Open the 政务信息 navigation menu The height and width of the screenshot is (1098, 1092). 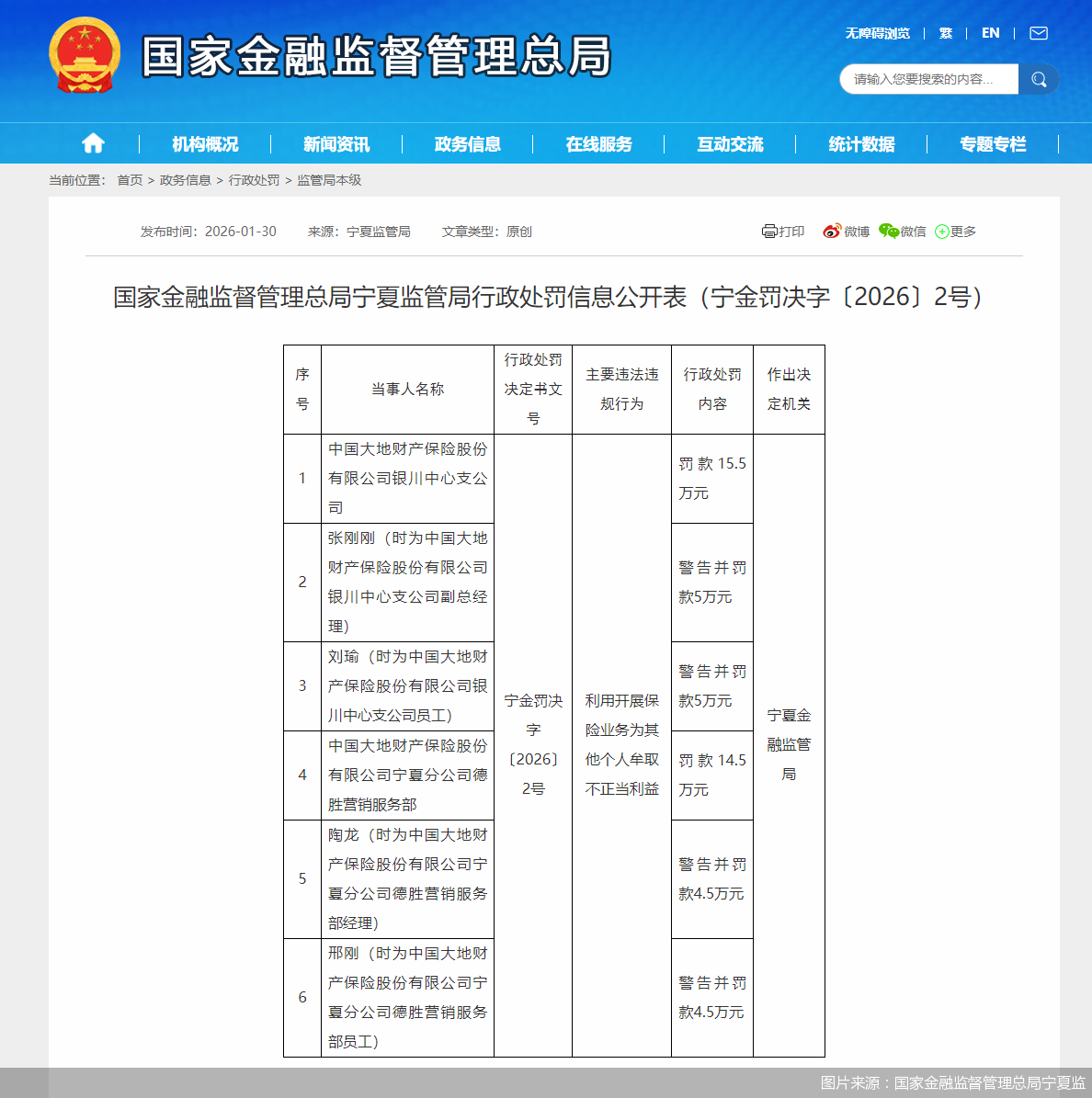[x=467, y=143]
